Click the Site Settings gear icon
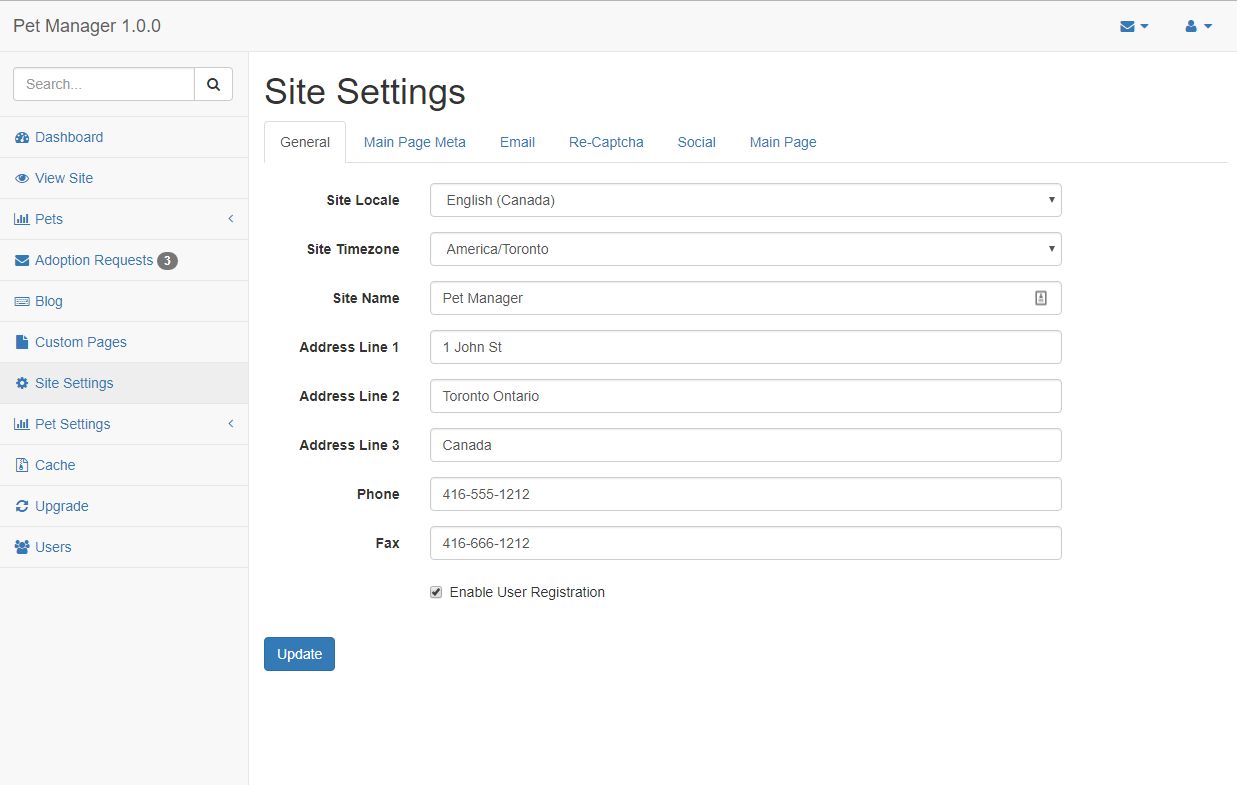1237x785 pixels. pyautogui.click(x=22, y=383)
